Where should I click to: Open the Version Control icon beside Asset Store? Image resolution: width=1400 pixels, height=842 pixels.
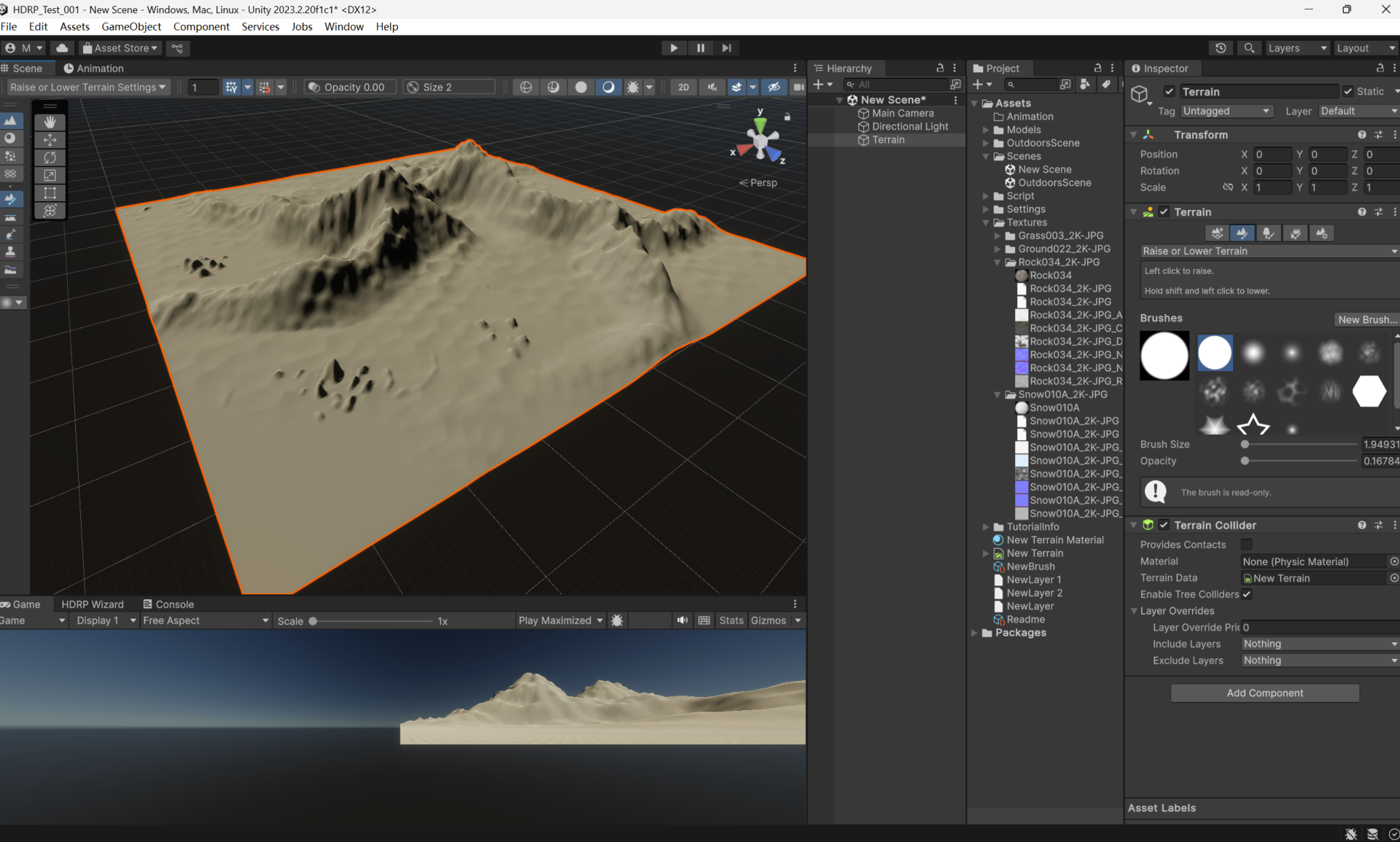[x=177, y=48]
